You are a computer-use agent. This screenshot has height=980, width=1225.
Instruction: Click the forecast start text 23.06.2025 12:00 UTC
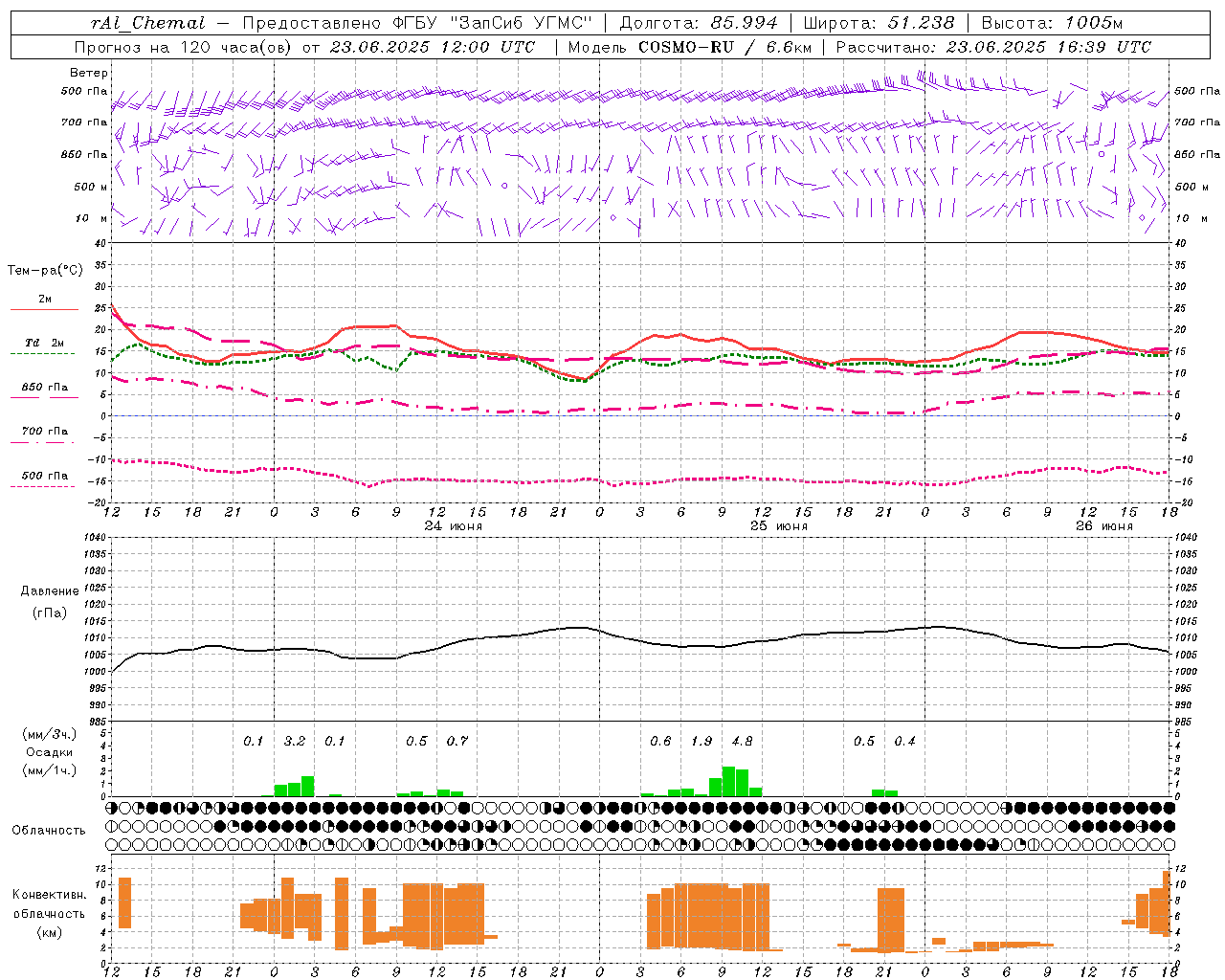[x=433, y=47]
